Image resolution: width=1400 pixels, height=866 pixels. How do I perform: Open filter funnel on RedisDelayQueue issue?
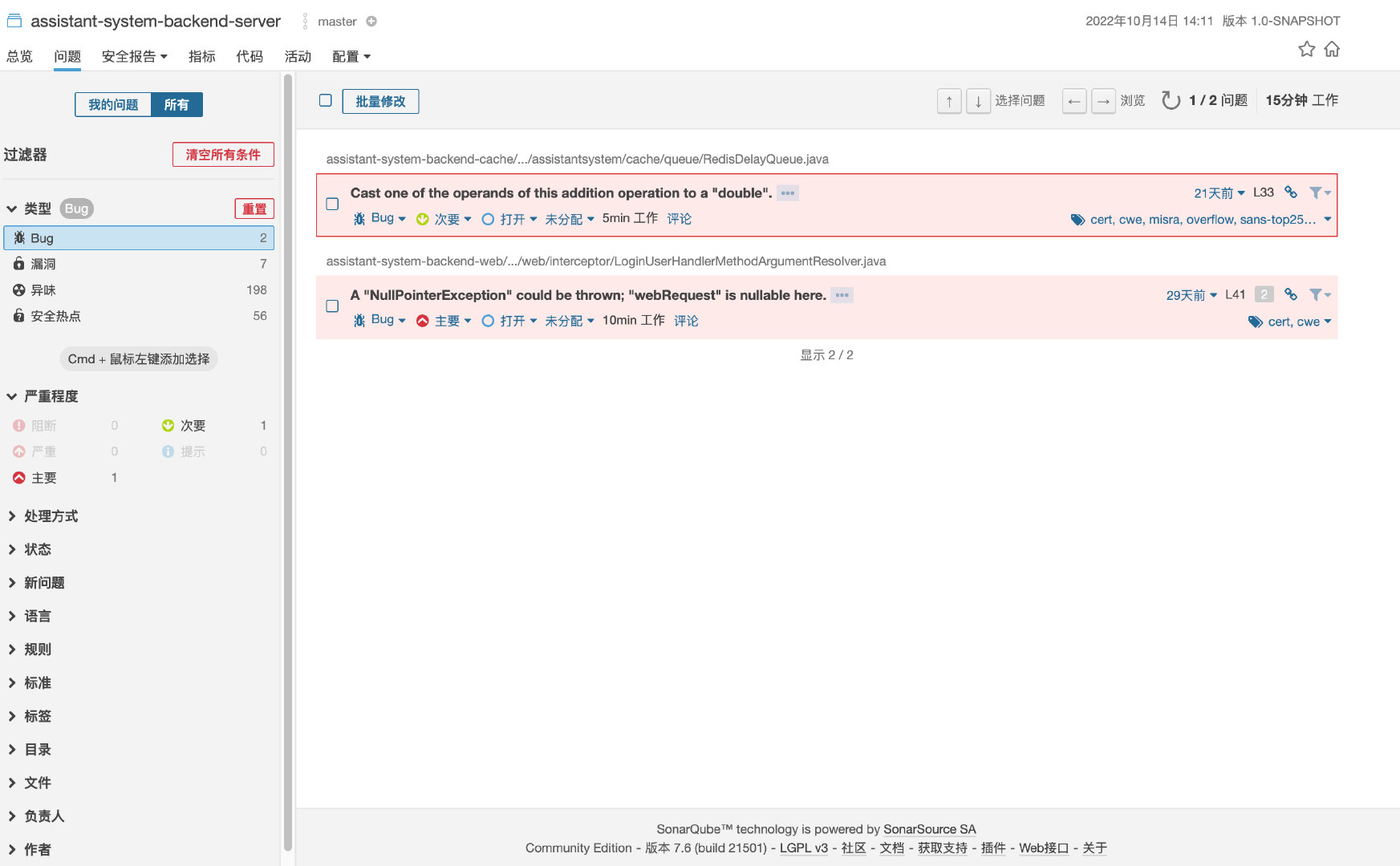click(1320, 192)
